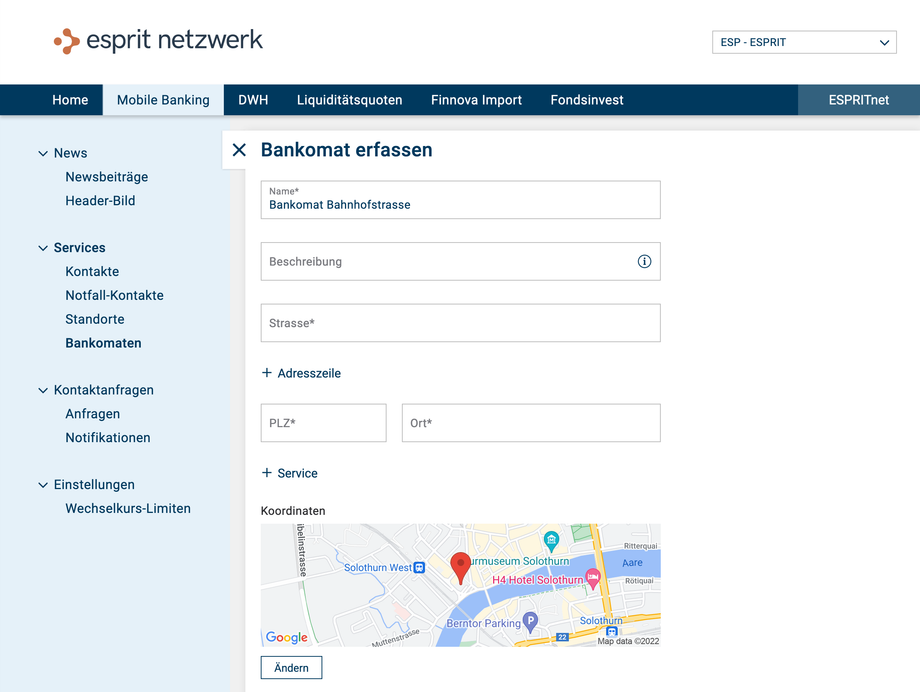The width and height of the screenshot is (920, 692).
Task: Add an Adresszeile
Action: [x=301, y=373]
